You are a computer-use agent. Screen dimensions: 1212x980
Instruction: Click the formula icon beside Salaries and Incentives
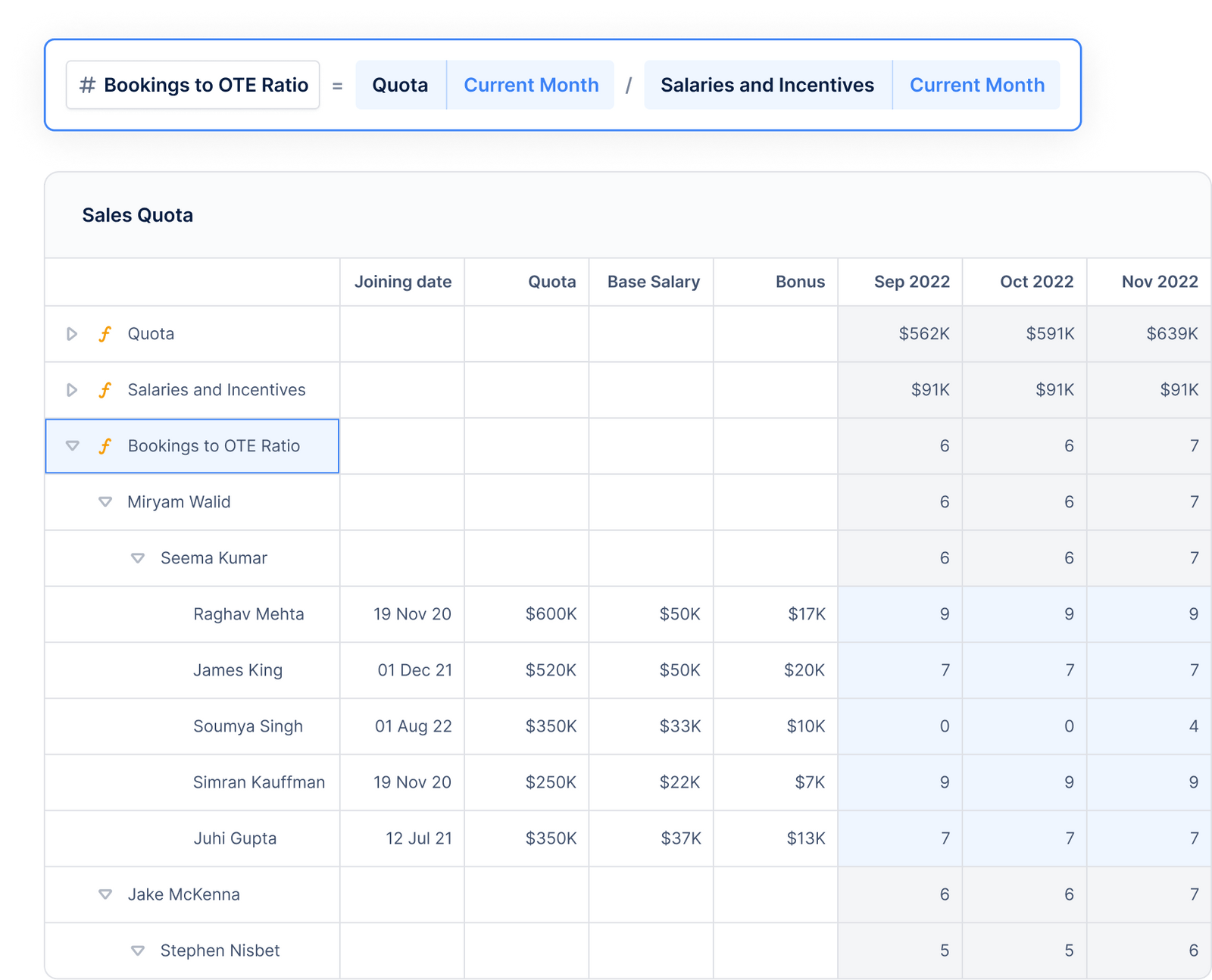(105, 389)
